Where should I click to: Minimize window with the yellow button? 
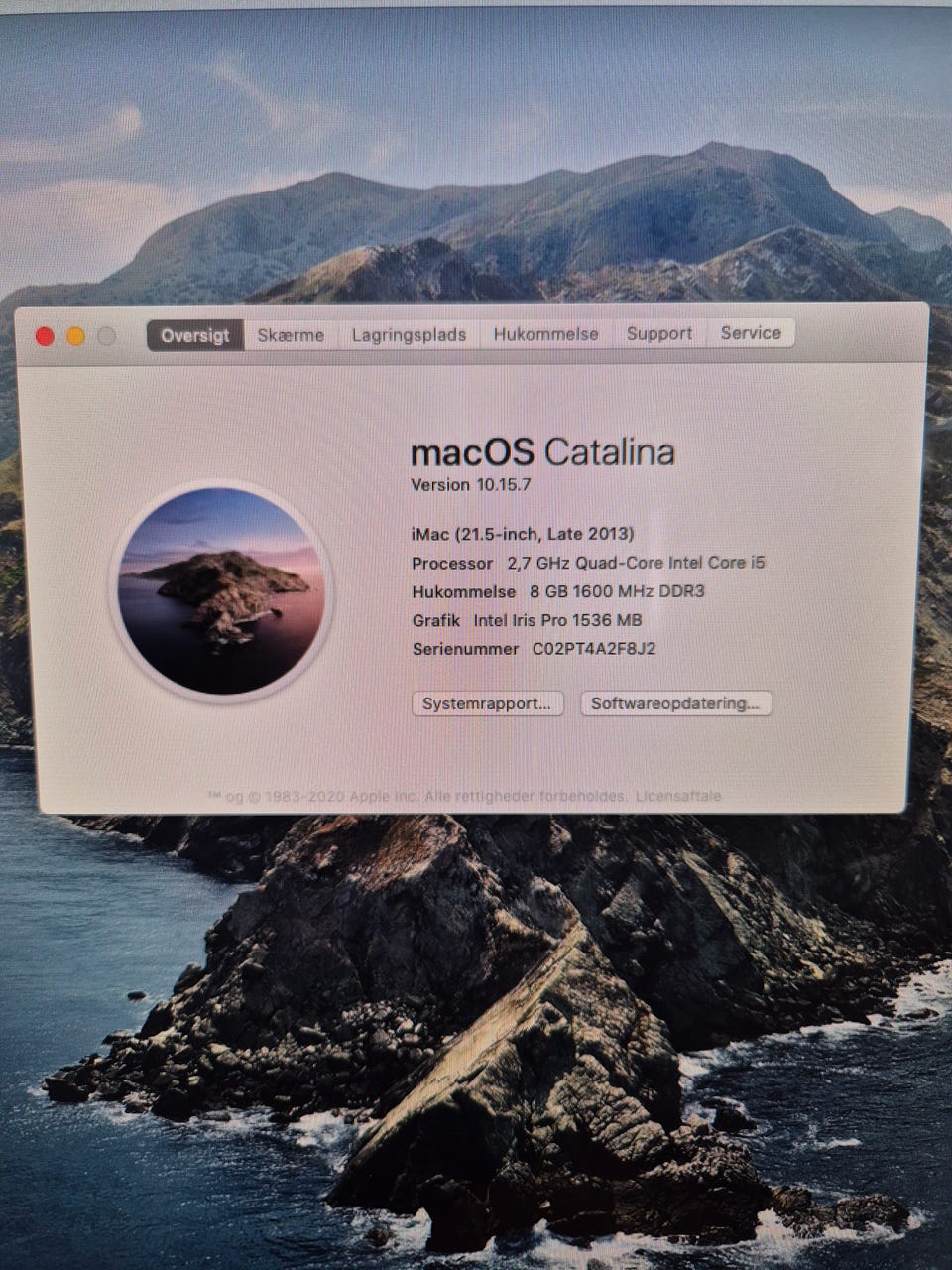pyautogui.click(x=75, y=336)
